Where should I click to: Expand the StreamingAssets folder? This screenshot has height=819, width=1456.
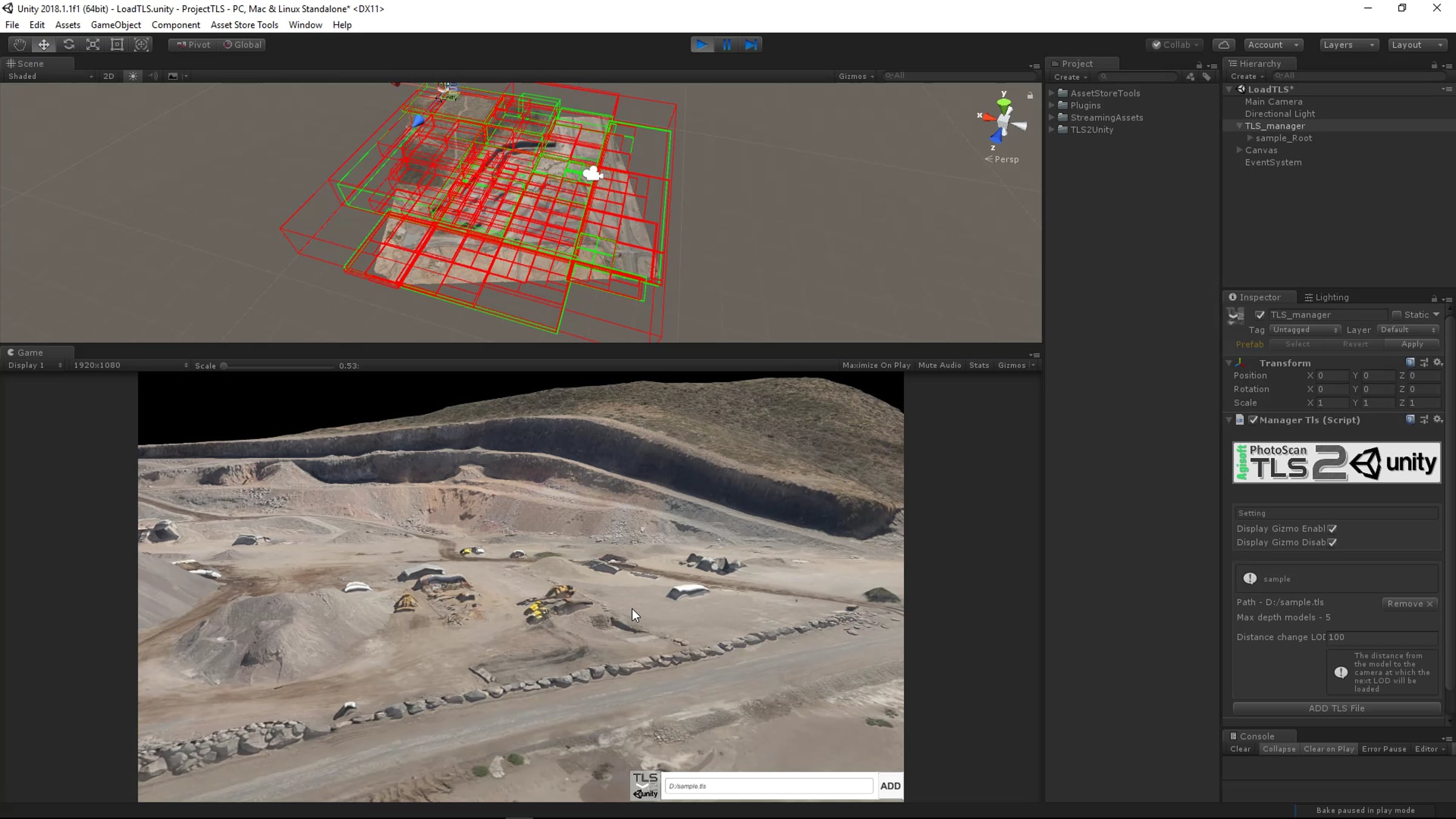coord(1052,117)
